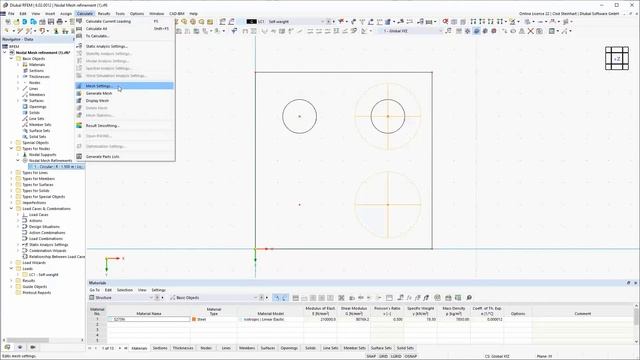Screen dimensions: 640x360
Task: Select LC1 - Self-weight under Loads
Action: click(43, 275)
